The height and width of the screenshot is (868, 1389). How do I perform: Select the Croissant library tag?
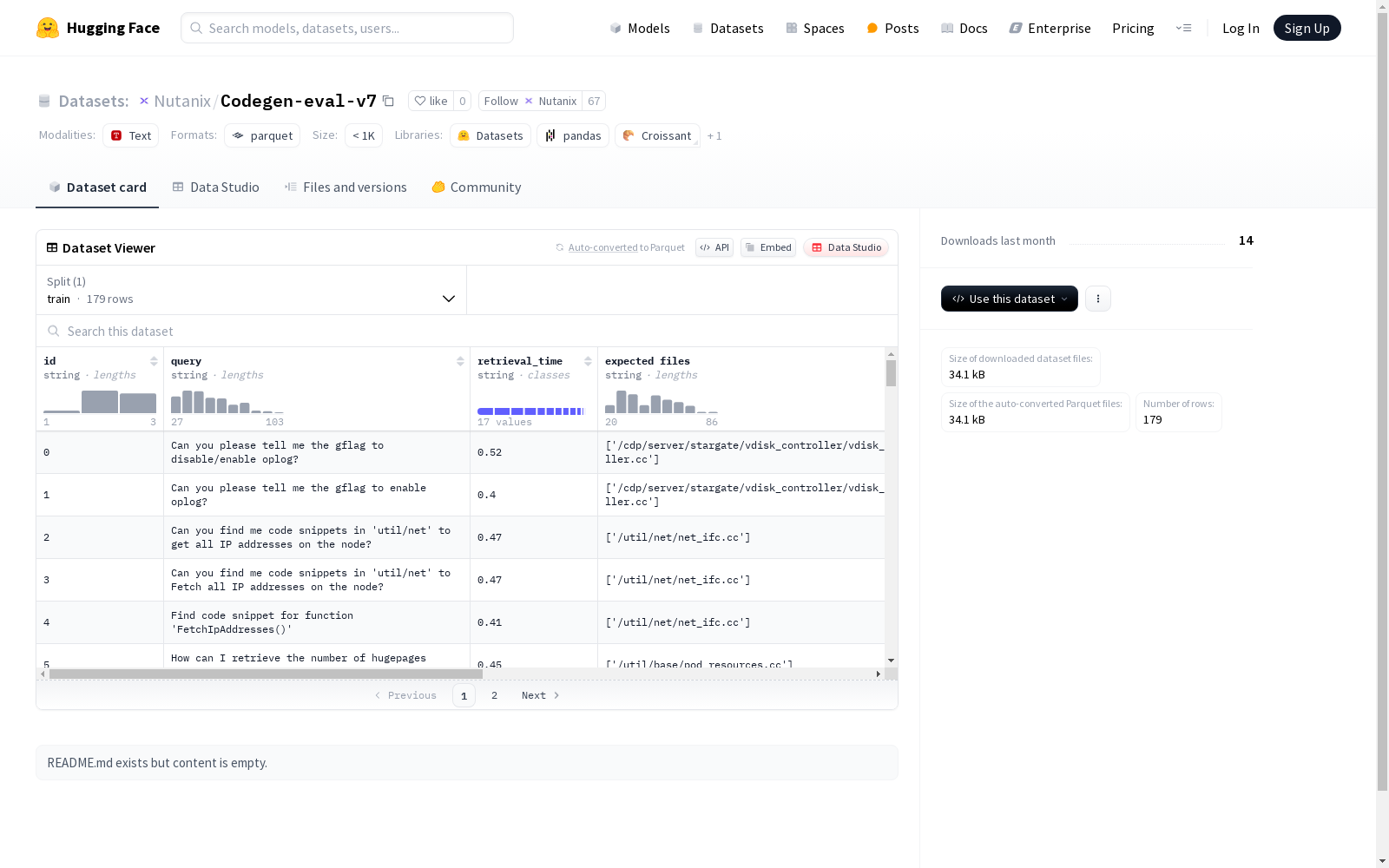pyautogui.click(x=657, y=135)
